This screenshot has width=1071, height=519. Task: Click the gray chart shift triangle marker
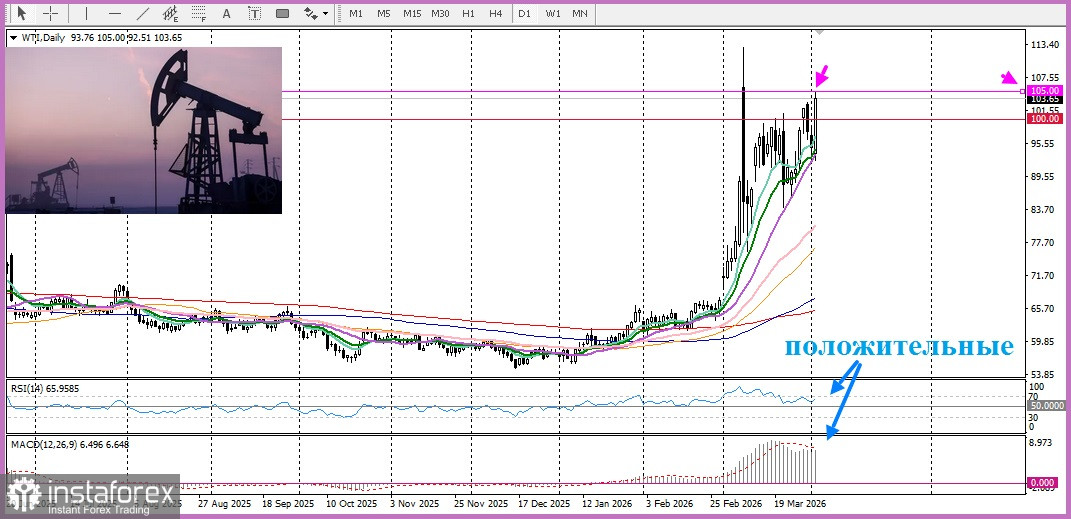click(820, 34)
